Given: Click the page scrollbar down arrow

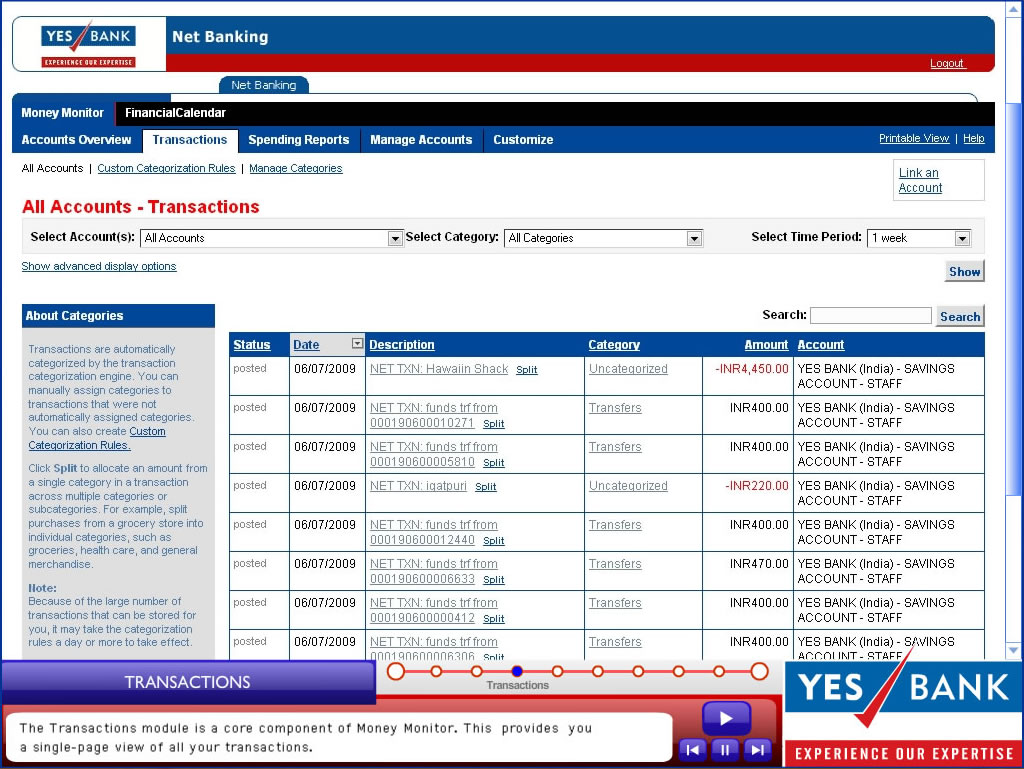Looking at the screenshot, I should tap(1014, 650).
